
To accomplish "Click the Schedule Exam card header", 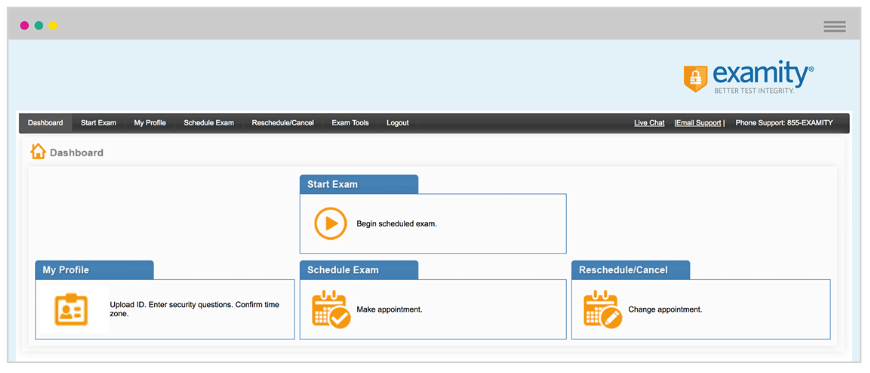I will [x=359, y=270].
